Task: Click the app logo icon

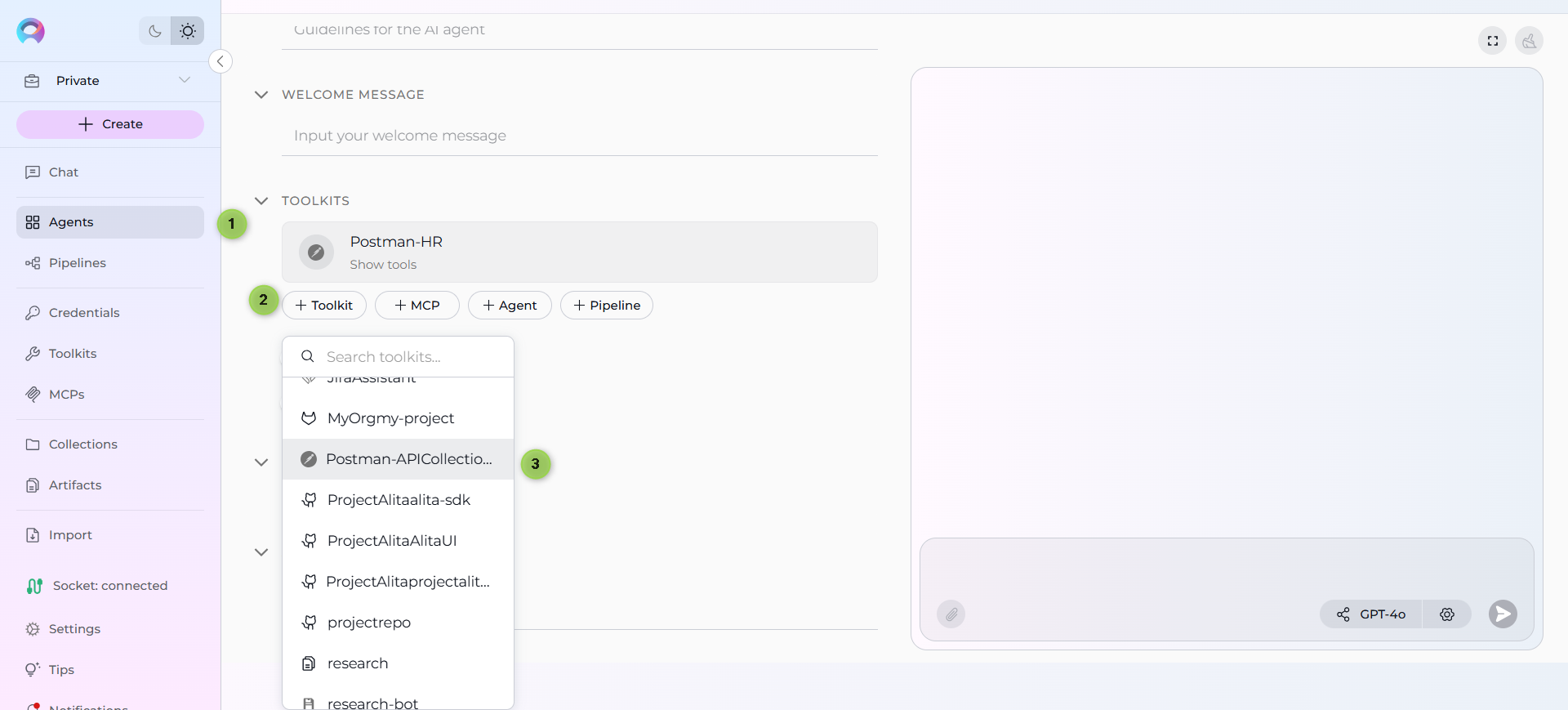Action: pos(31,31)
